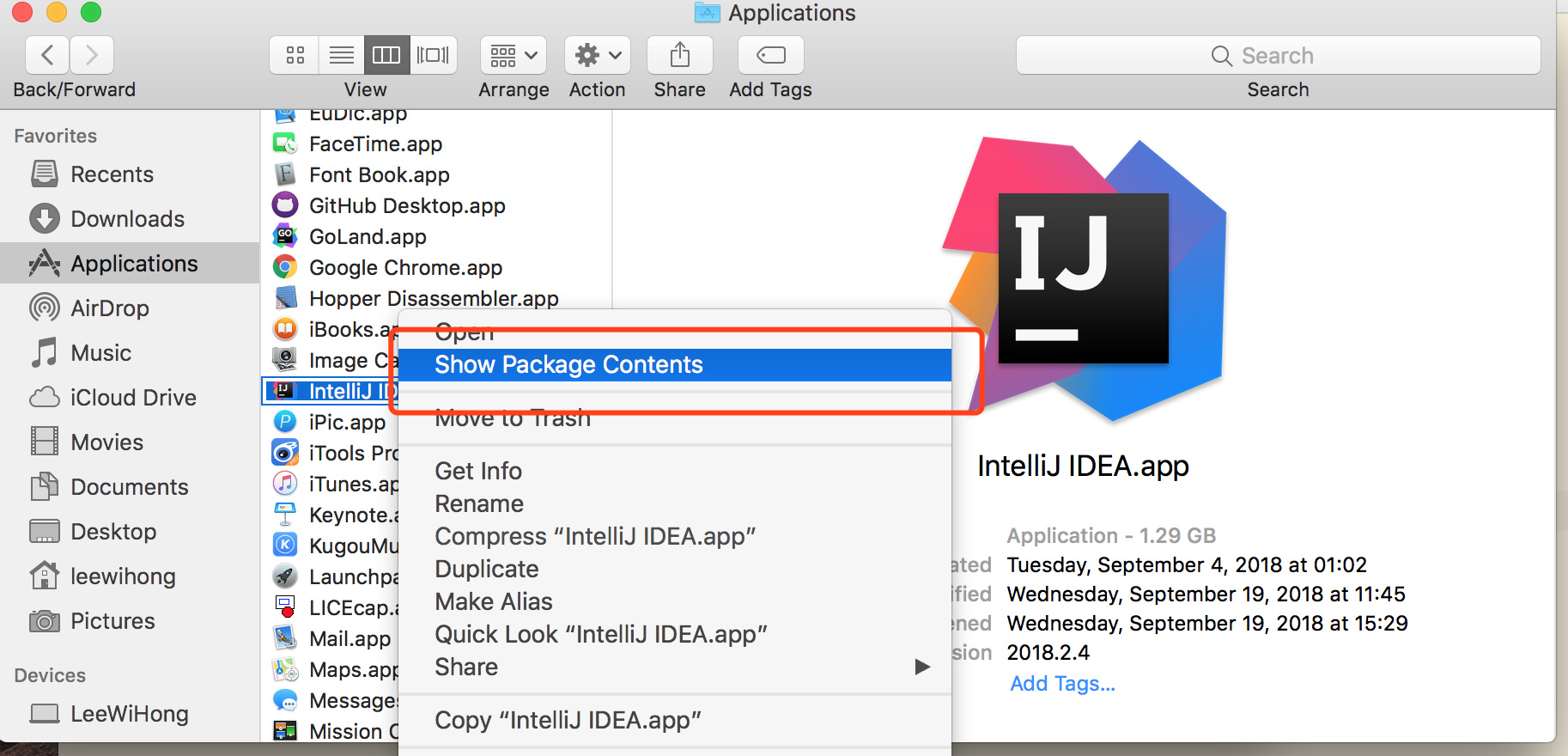This screenshot has width=1568, height=756.
Task: Select Launchpad app in the list
Action: [x=331, y=577]
